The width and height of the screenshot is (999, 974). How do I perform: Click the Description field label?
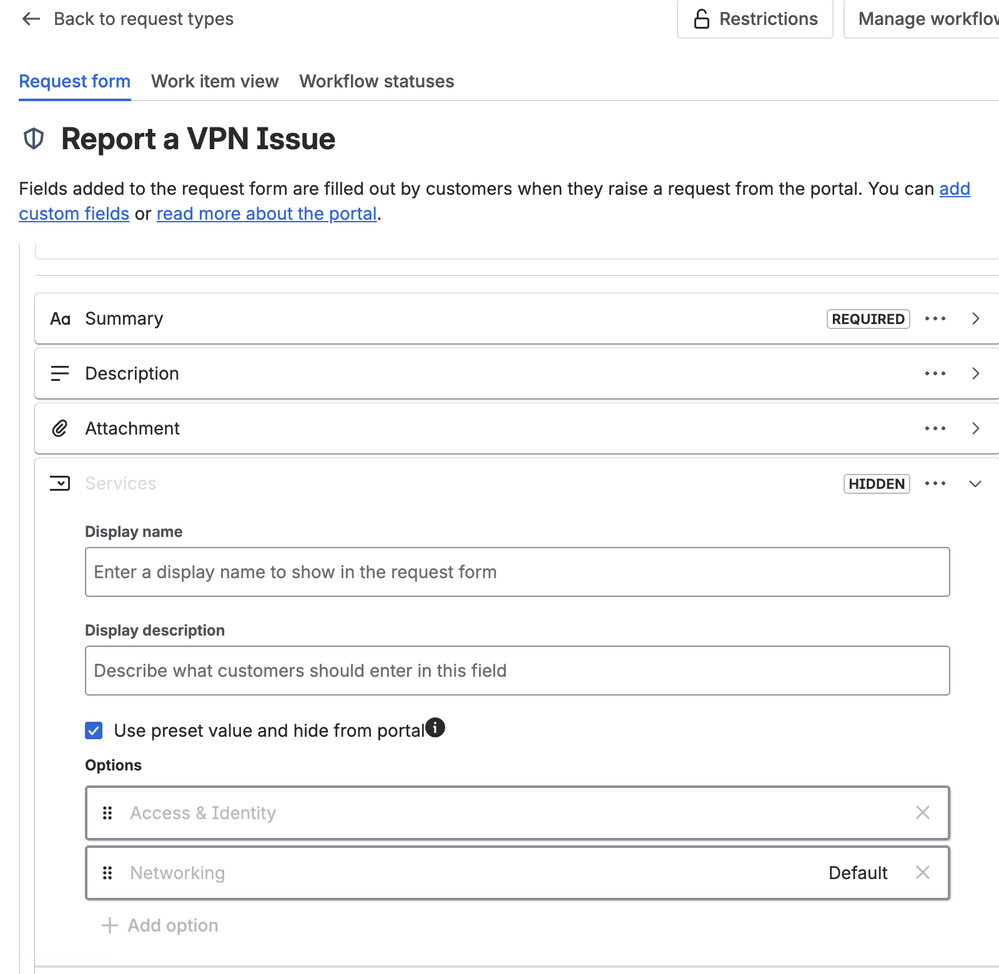(x=132, y=373)
